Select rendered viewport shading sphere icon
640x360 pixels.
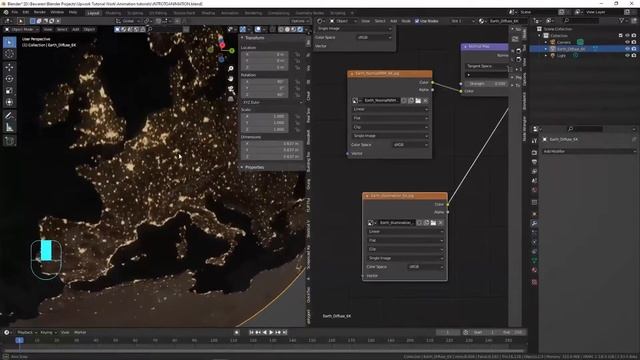click(x=300, y=29)
